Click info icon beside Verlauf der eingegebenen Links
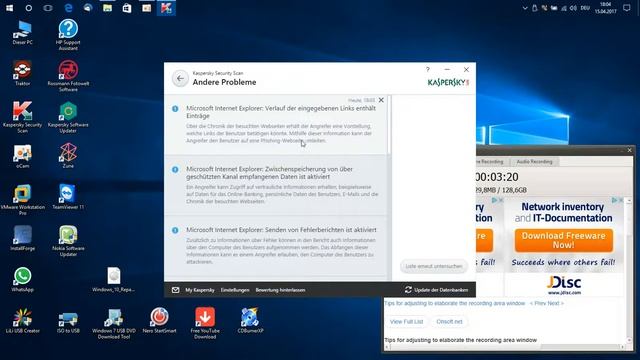 click(x=175, y=109)
